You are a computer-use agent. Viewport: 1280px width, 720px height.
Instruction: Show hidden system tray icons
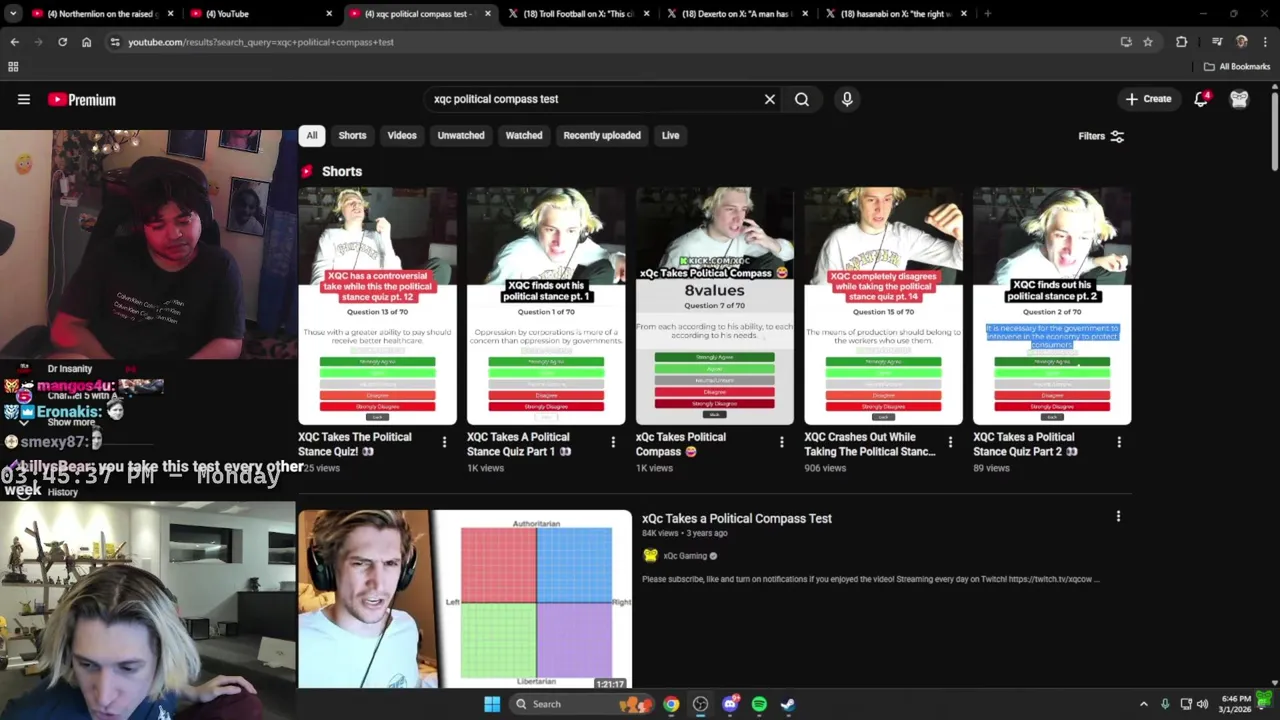[x=1144, y=704]
